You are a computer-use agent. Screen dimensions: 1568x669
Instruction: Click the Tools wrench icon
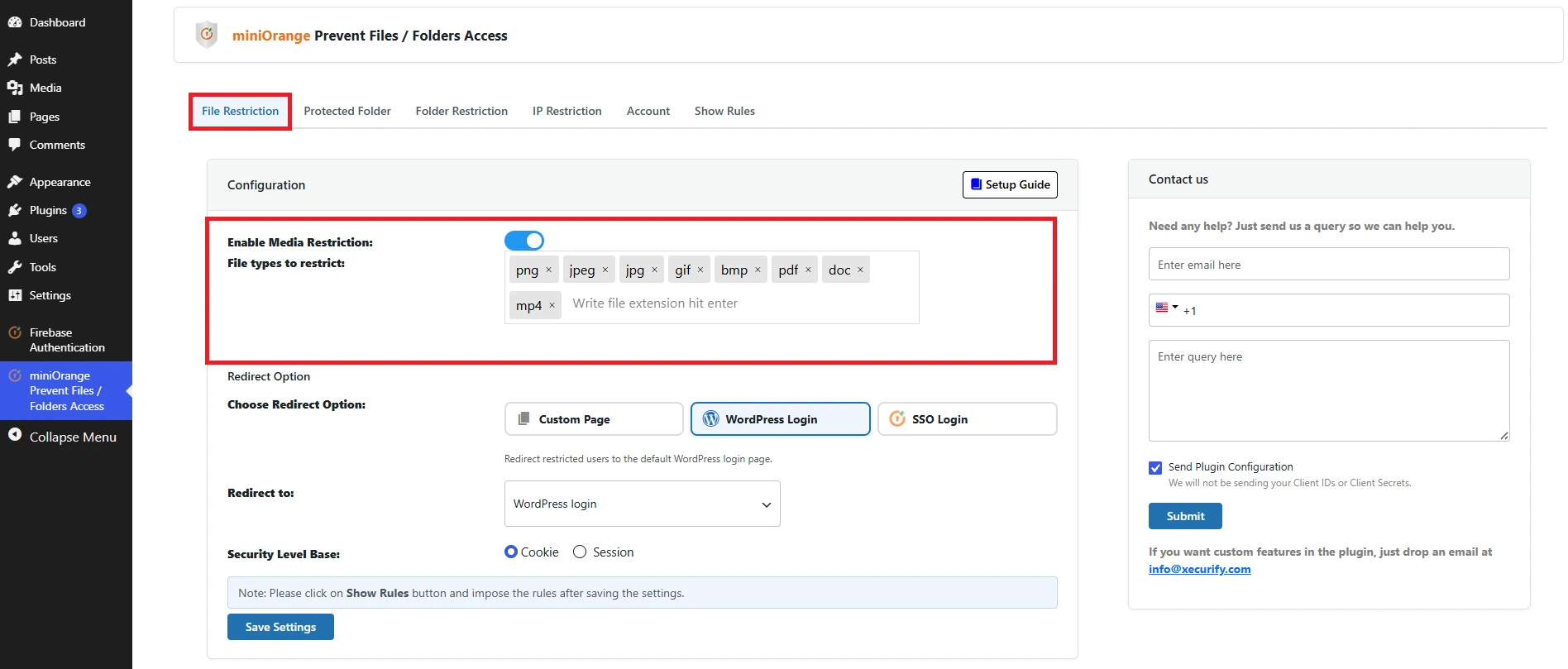click(x=15, y=267)
